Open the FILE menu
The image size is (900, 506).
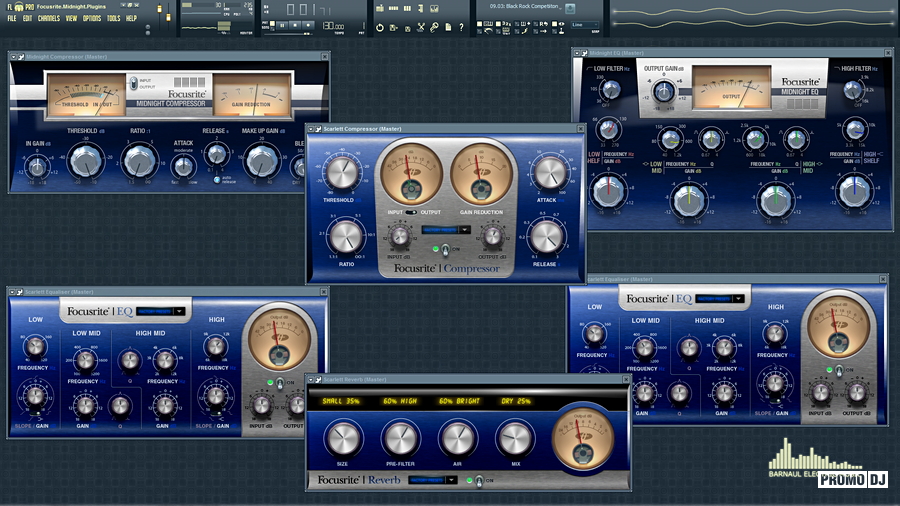pyautogui.click(x=12, y=18)
